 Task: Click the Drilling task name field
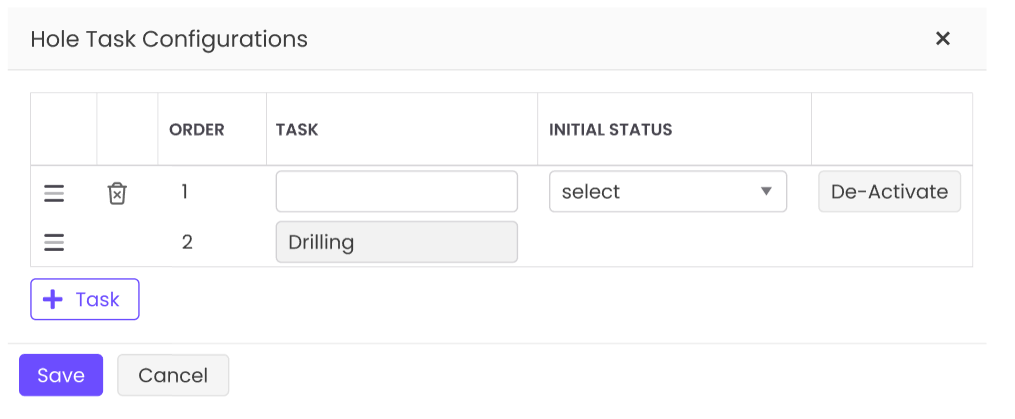pos(396,242)
